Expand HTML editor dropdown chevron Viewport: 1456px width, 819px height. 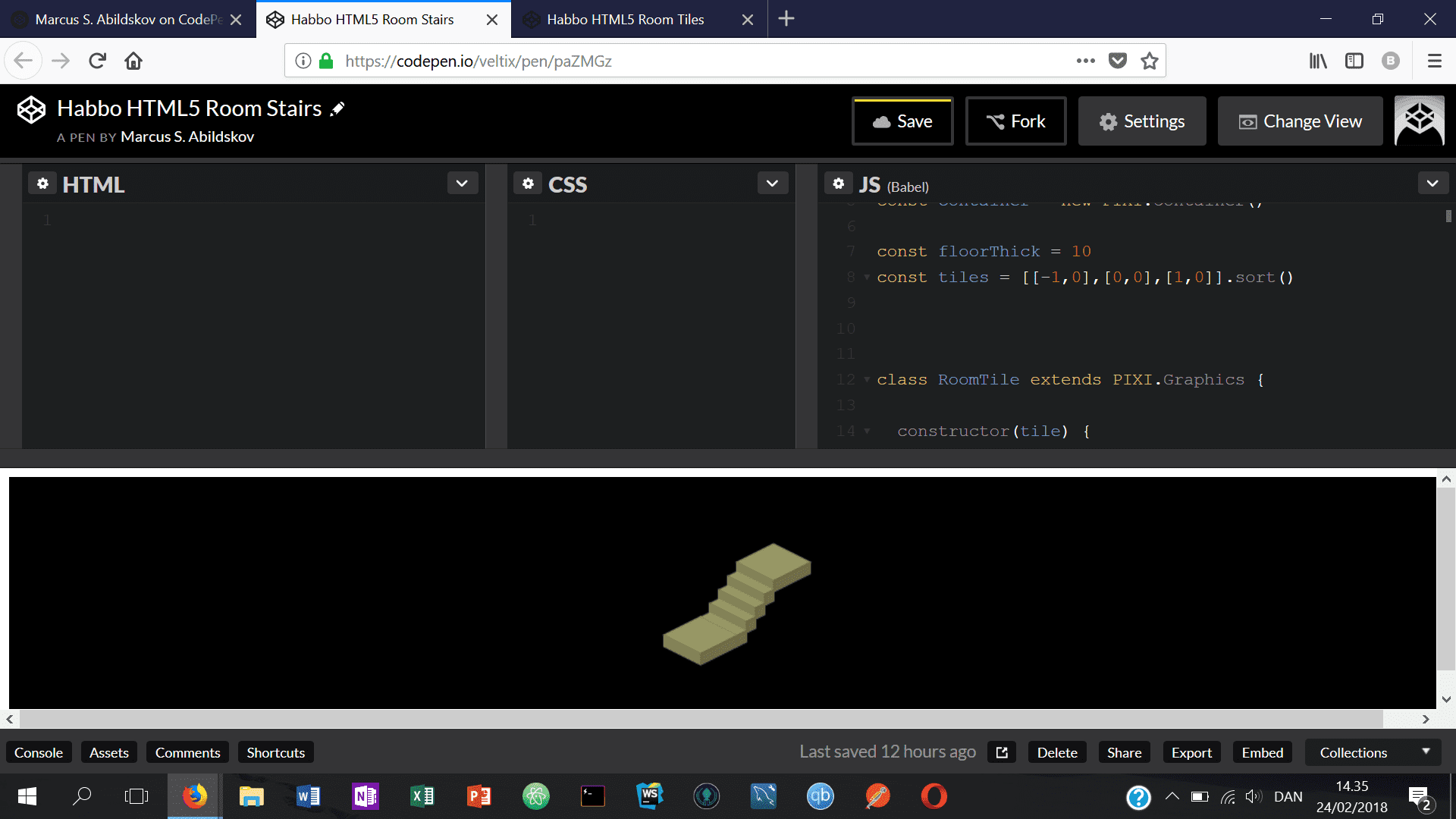[x=462, y=184]
